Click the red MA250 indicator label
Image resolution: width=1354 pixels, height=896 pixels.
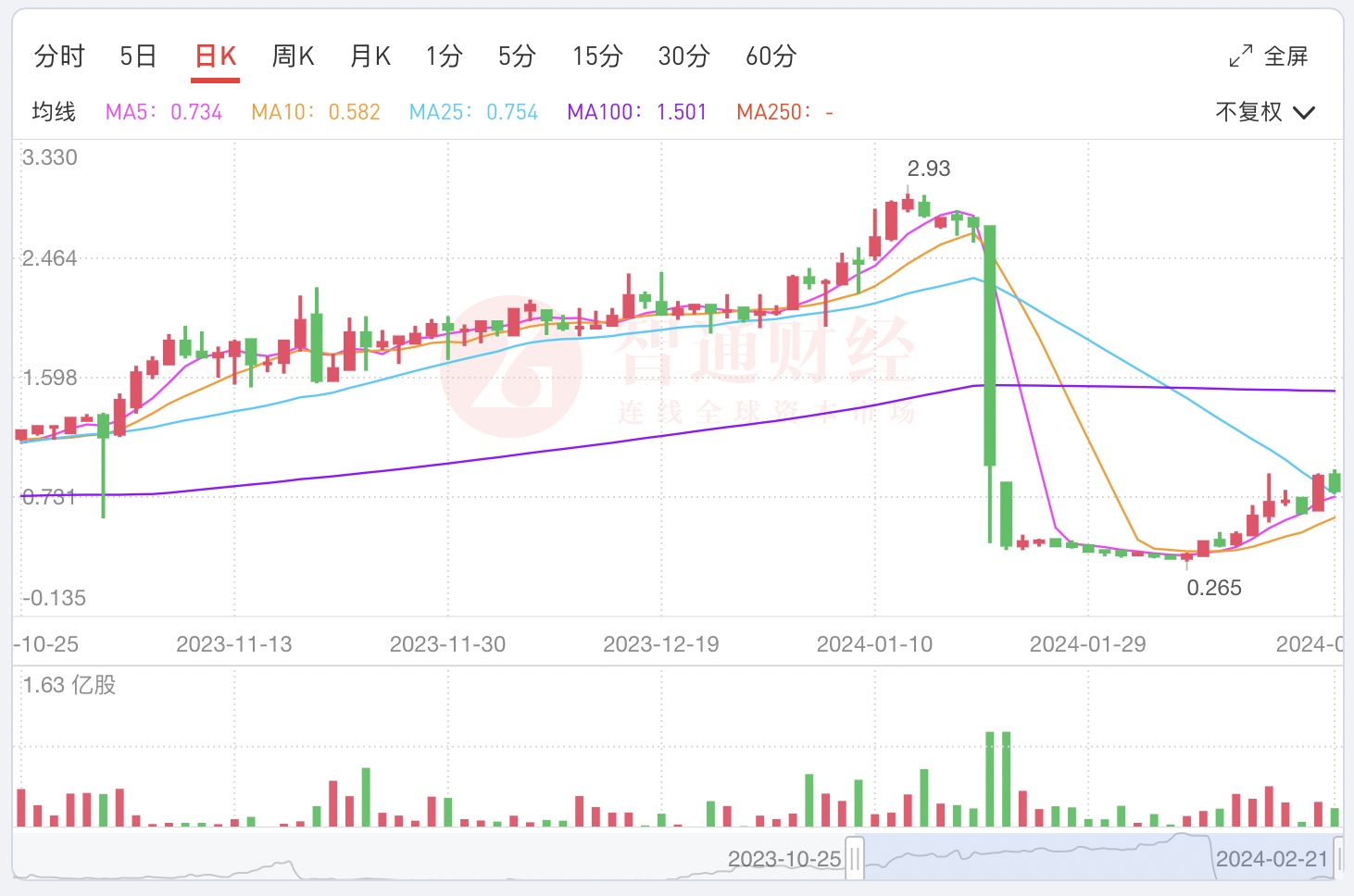(784, 113)
